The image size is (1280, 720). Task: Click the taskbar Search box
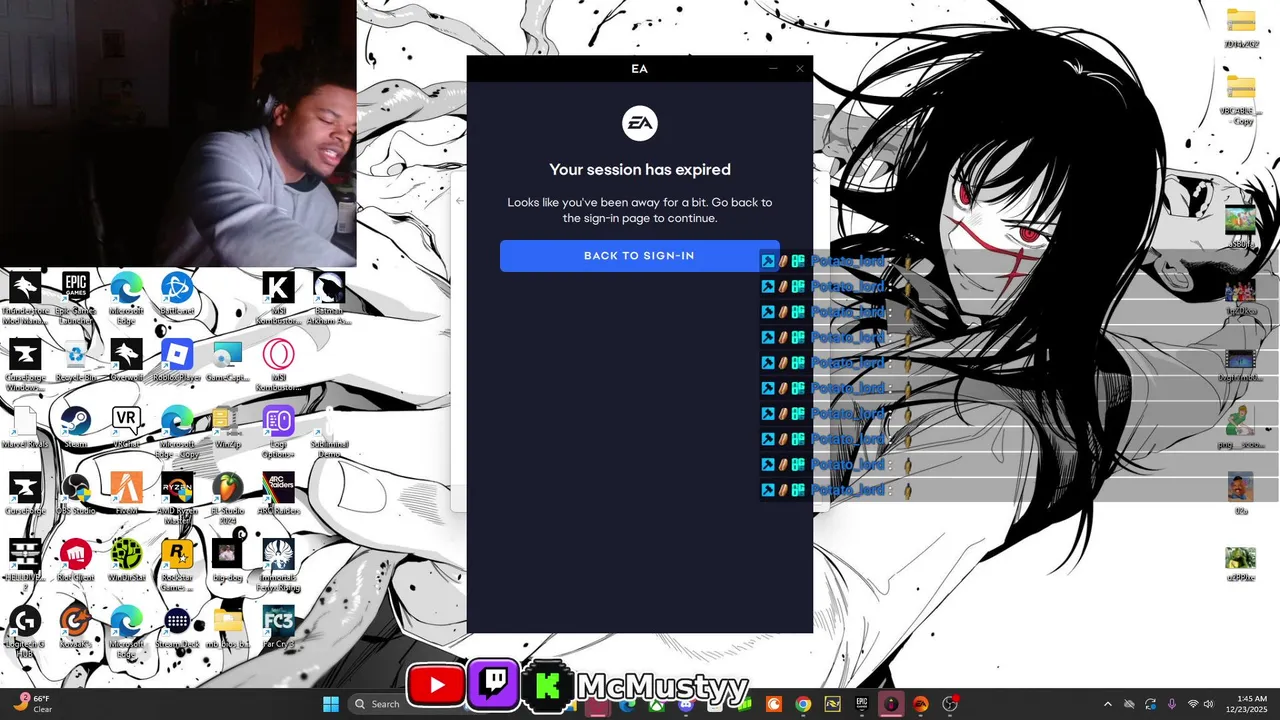(x=376, y=704)
